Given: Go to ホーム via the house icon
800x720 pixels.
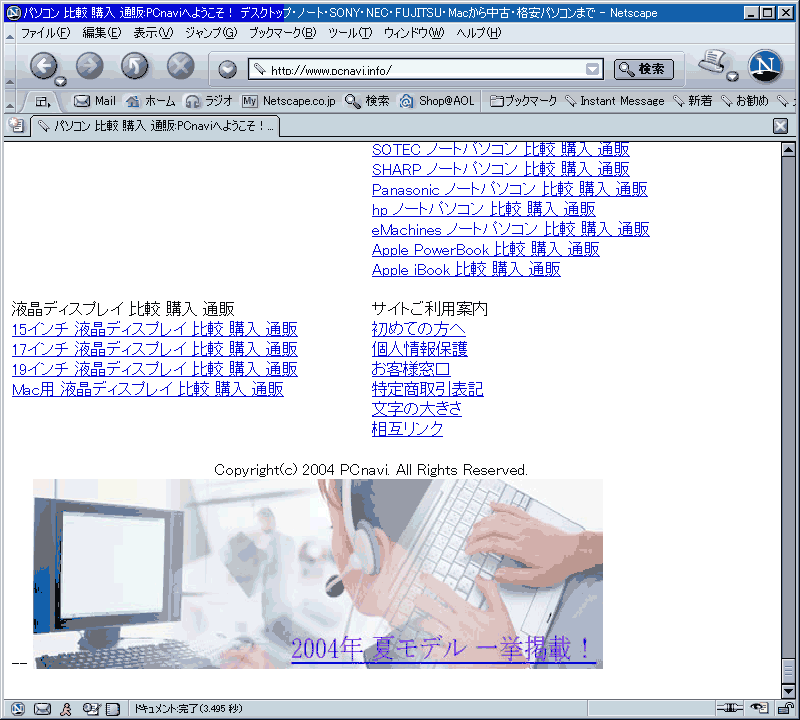Looking at the screenshot, I should click(x=151, y=101).
